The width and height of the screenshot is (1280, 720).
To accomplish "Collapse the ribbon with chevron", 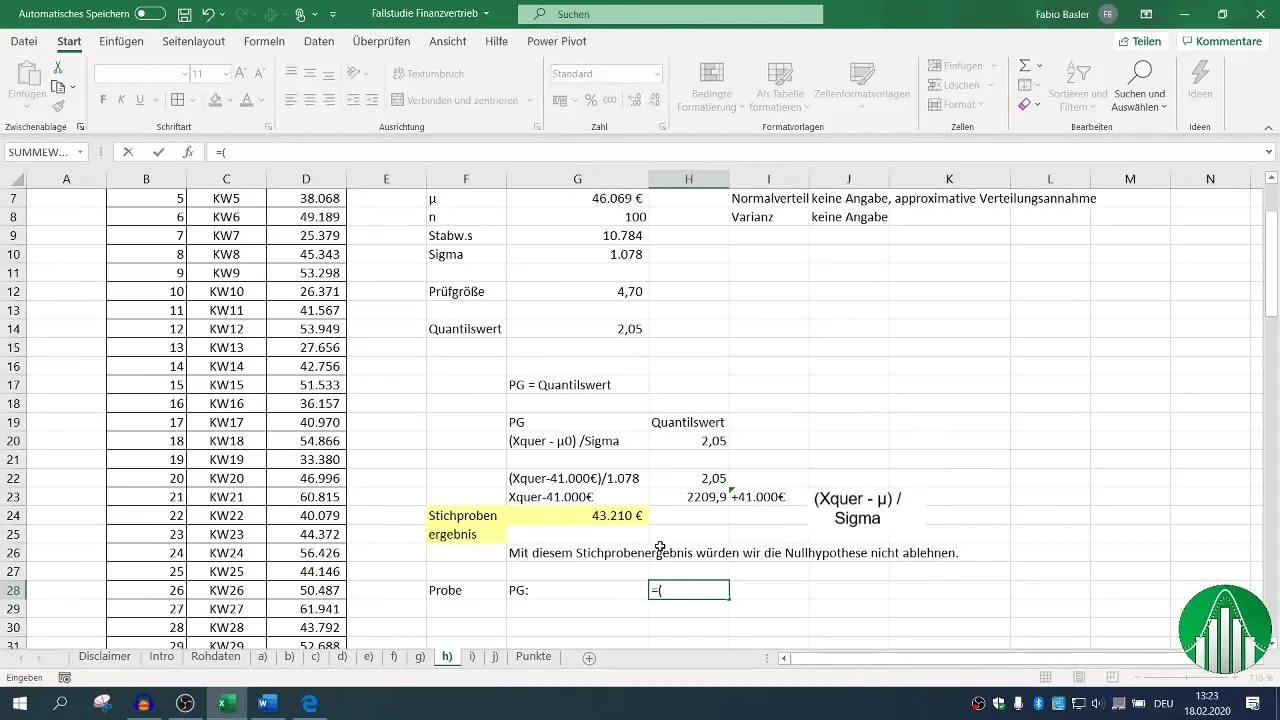I will (x=1268, y=128).
